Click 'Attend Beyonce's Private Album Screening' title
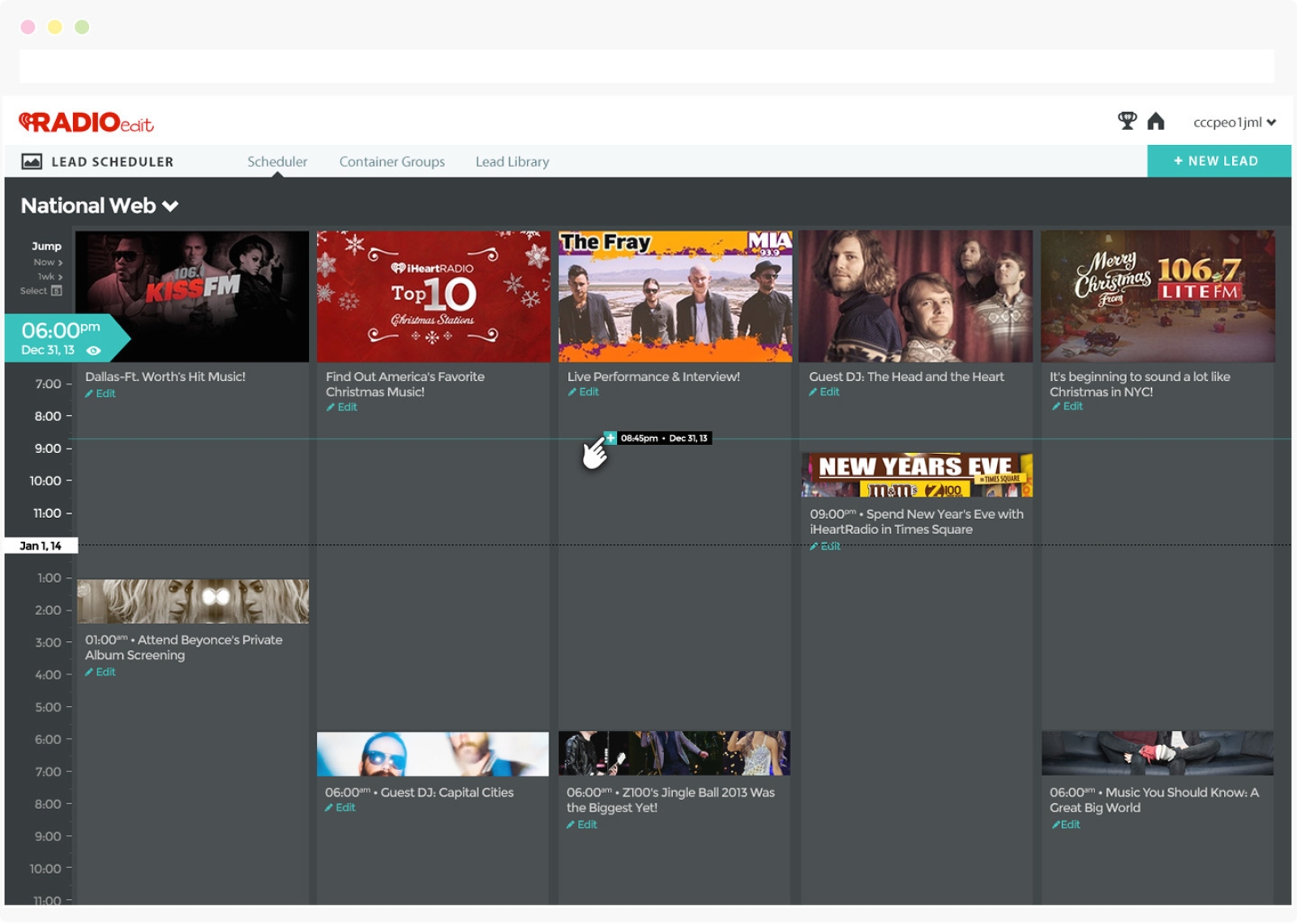This screenshot has width=1297, height=924. click(184, 648)
